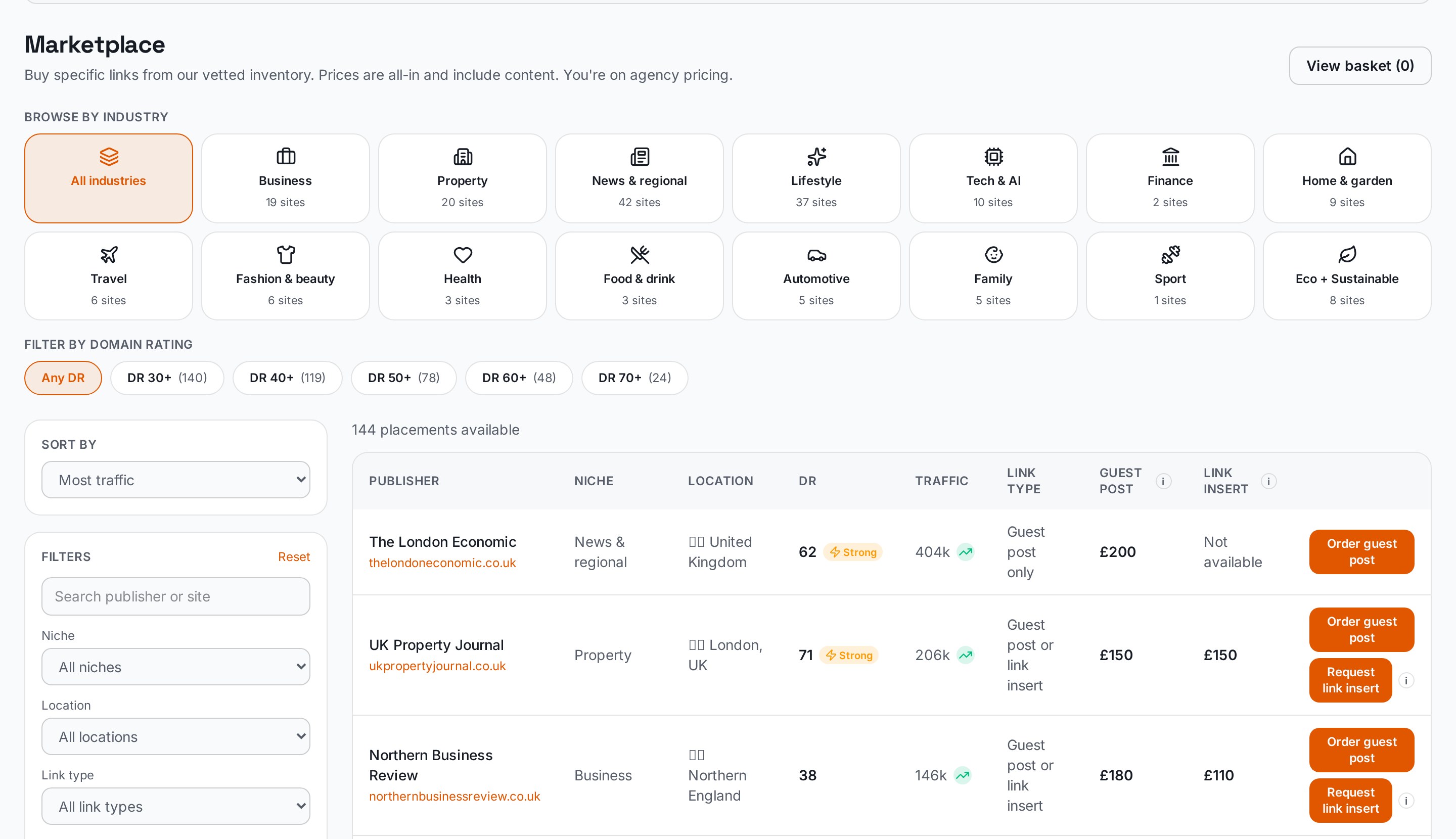The width and height of the screenshot is (1456, 839).
Task: Reset the filters
Action: coord(294,556)
